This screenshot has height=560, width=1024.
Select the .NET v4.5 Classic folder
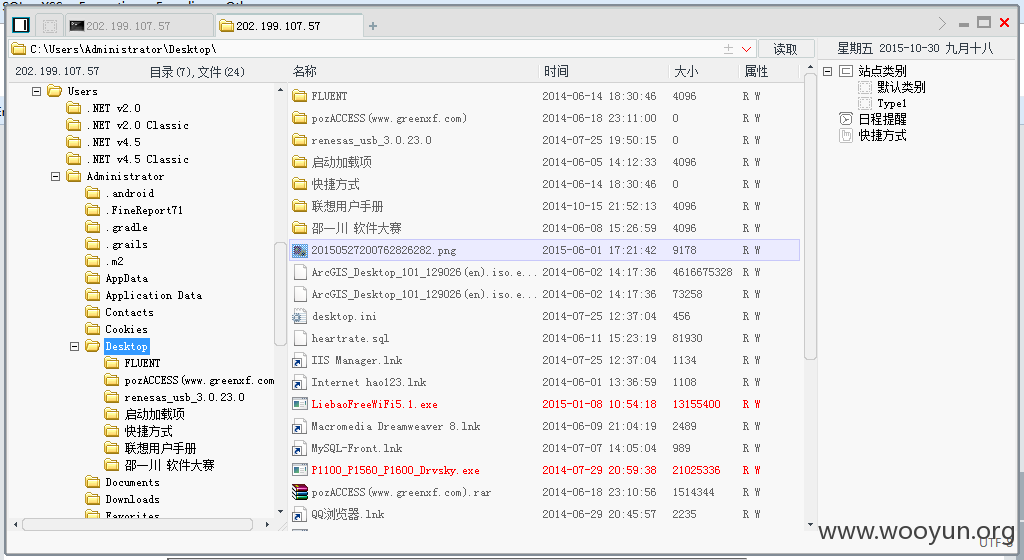[x=128, y=159]
